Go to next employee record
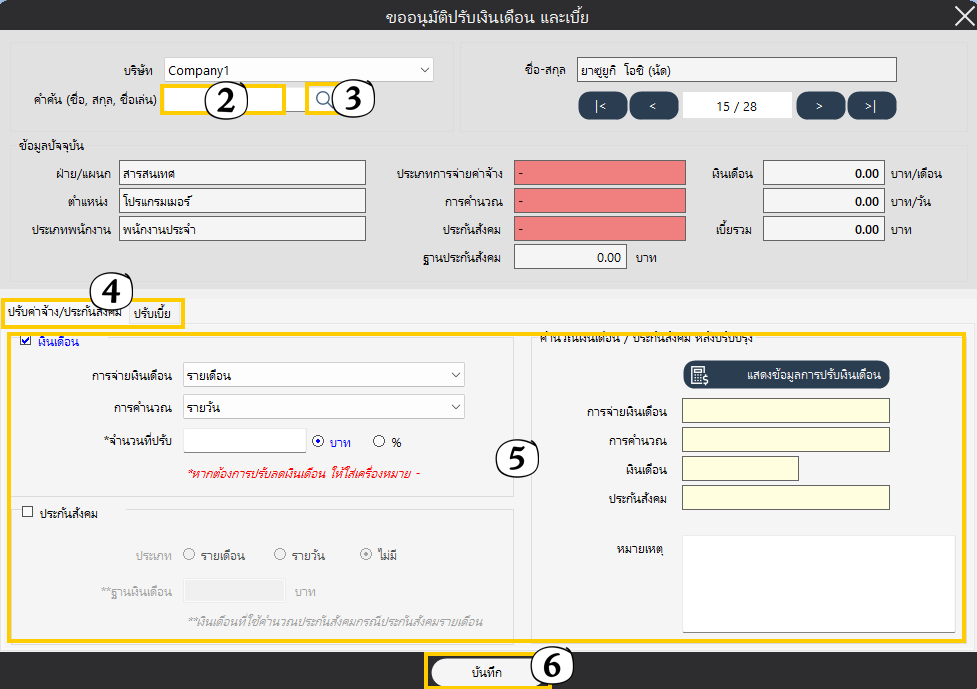This screenshot has height=689, width=977. [818, 106]
